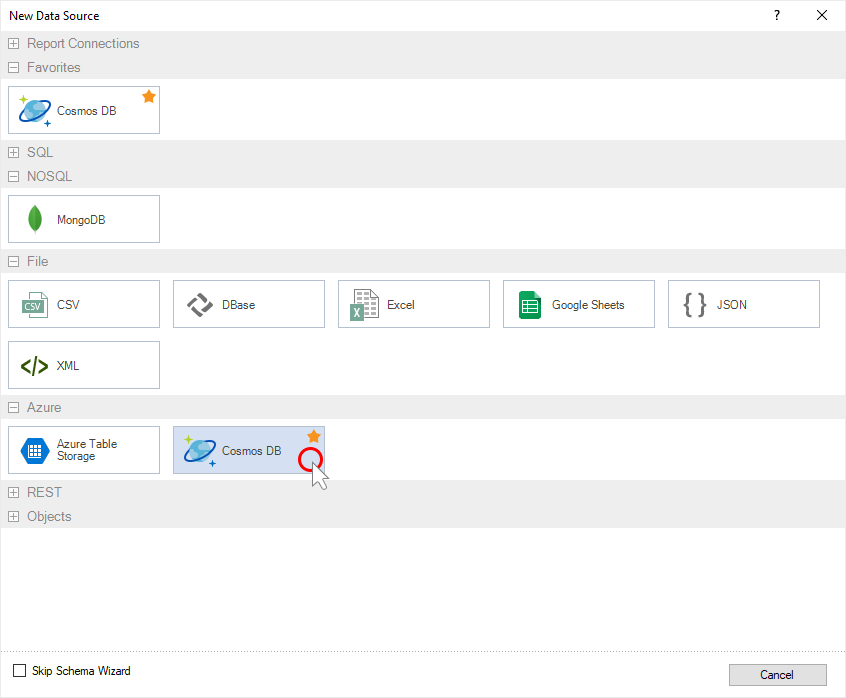
Task: Click the Cancel button
Action: coord(778,675)
